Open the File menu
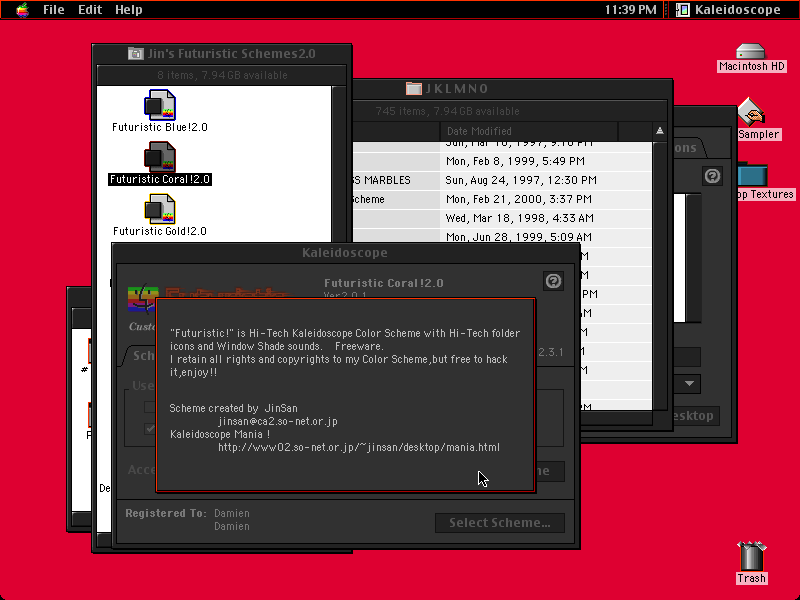Viewport: 800px width, 600px height. pyautogui.click(x=53, y=10)
